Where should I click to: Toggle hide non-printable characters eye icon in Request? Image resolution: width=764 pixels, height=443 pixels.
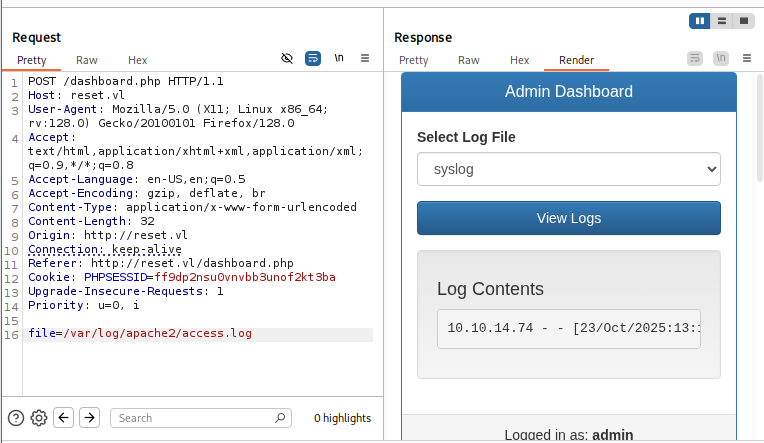pyautogui.click(x=287, y=58)
